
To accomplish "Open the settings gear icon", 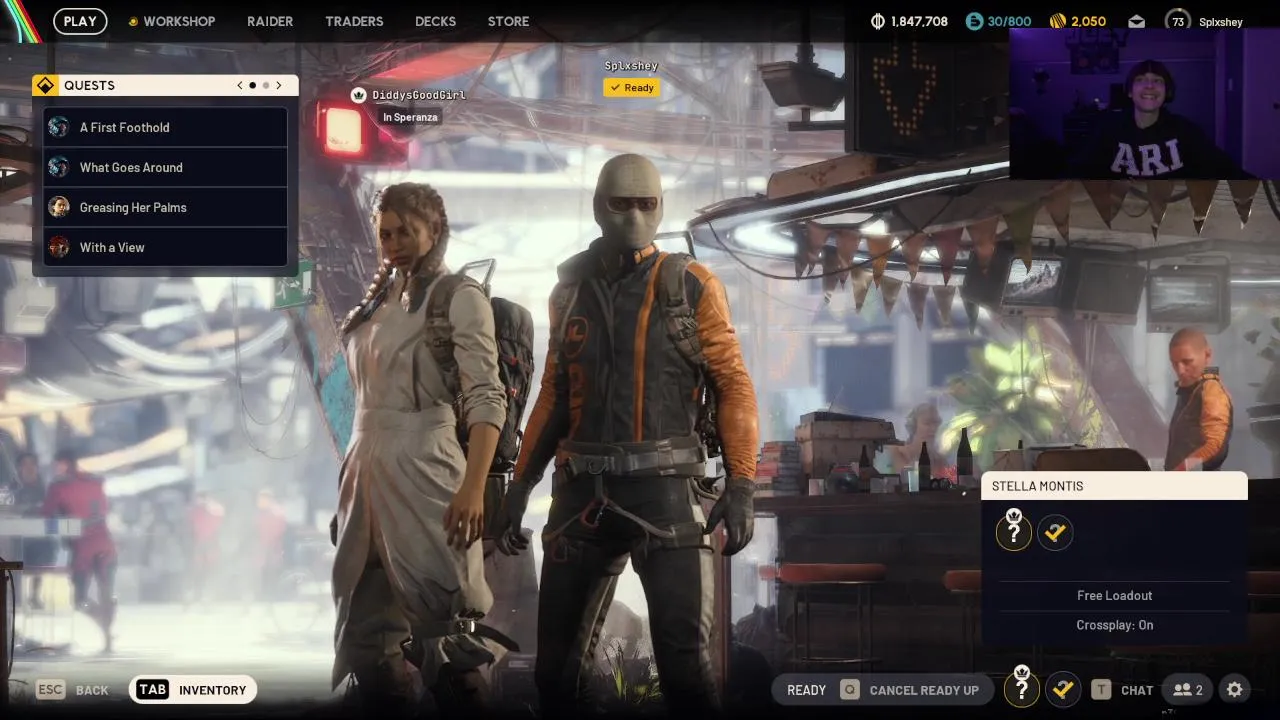I will tap(1235, 690).
